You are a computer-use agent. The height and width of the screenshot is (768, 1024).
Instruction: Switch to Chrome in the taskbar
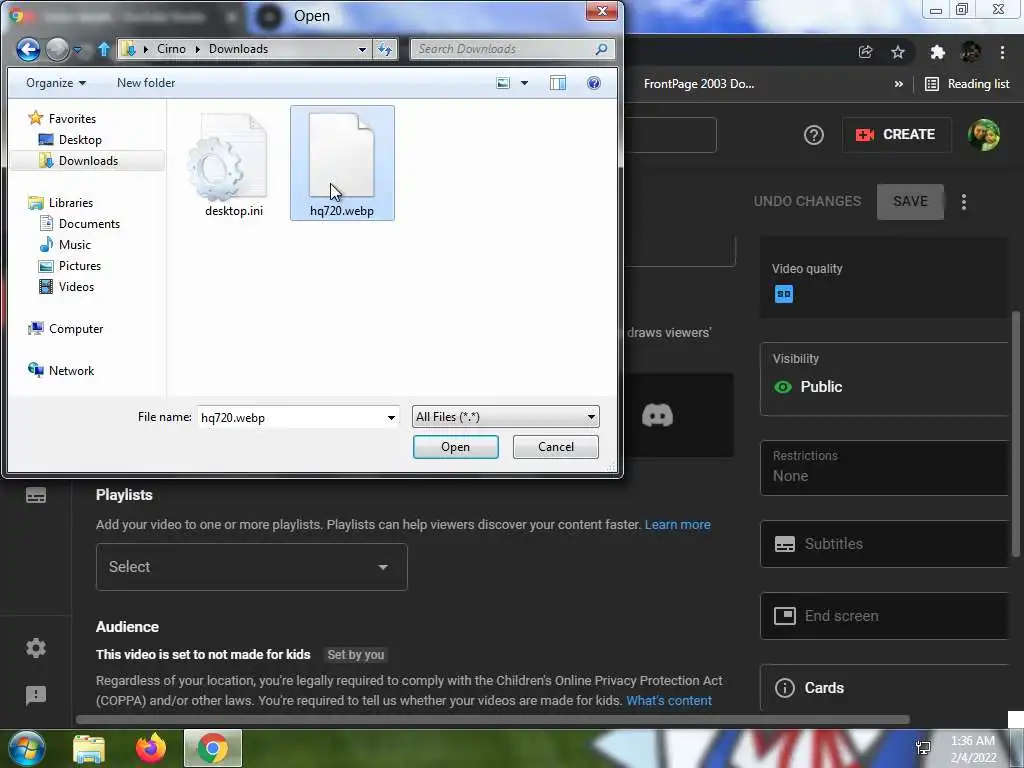tap(213, 748)
